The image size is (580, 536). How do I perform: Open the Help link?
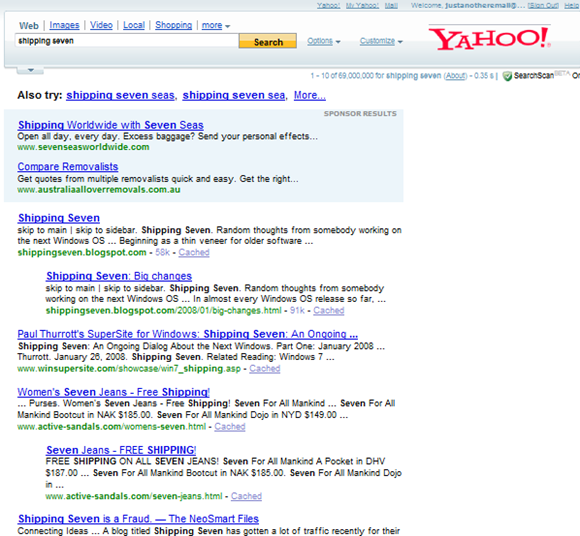572,6
